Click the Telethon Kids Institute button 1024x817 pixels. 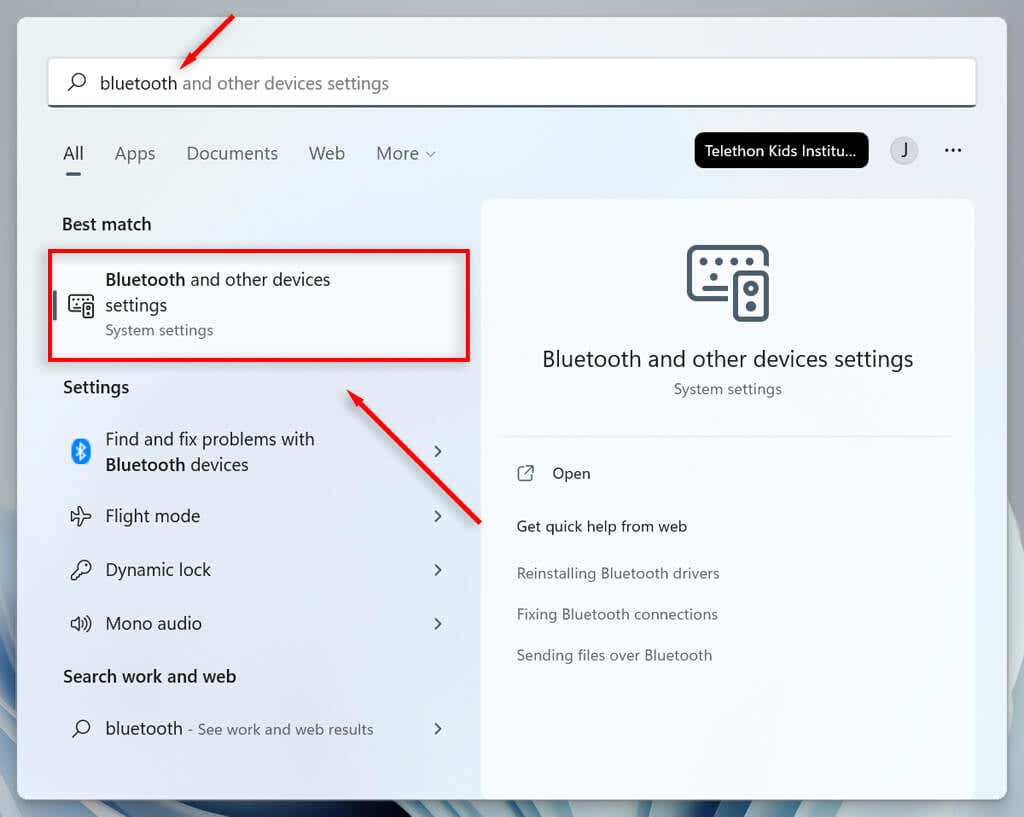[780, 151]
